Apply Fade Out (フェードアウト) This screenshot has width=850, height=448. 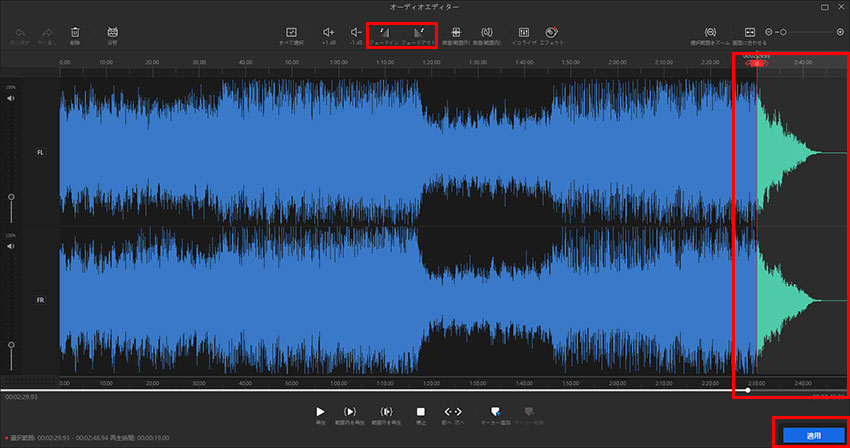click(x=418, y=36)
